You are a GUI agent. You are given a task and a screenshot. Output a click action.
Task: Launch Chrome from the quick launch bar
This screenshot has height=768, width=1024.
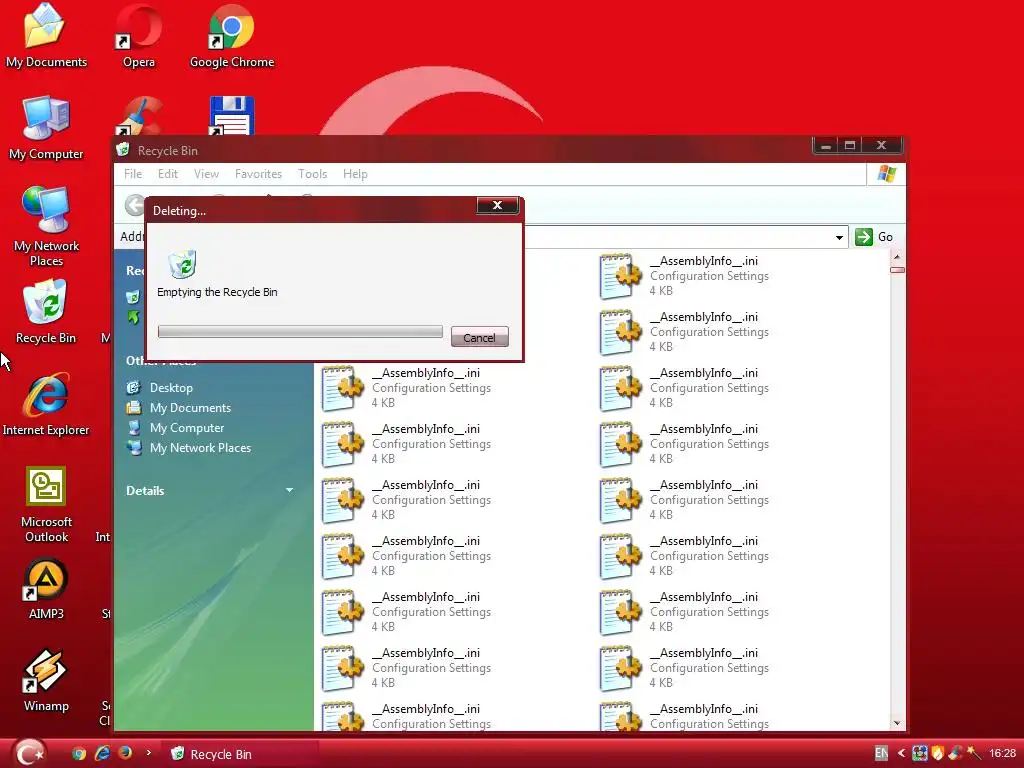[79, 754]
